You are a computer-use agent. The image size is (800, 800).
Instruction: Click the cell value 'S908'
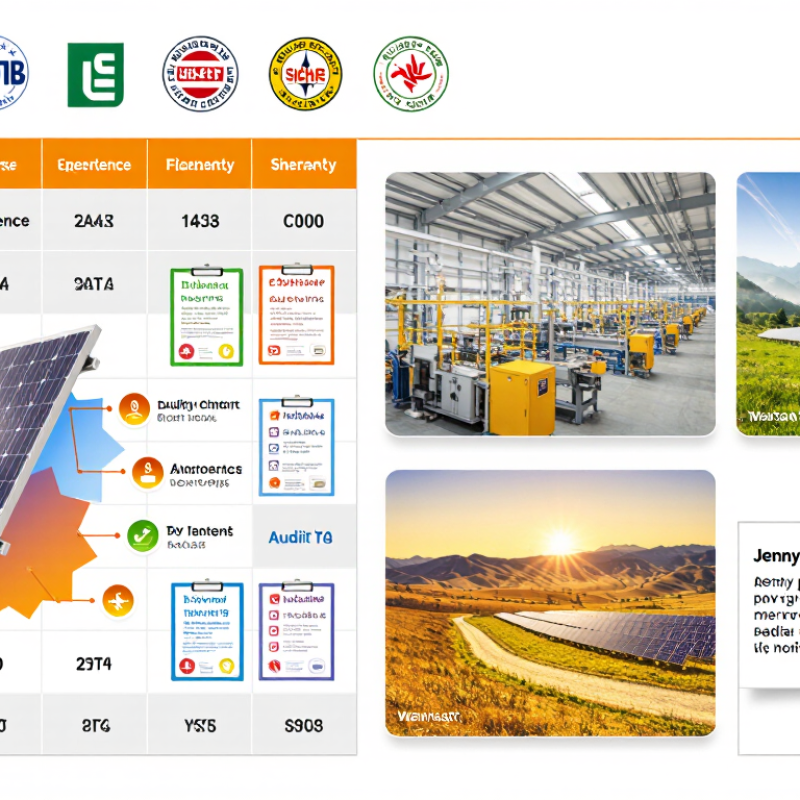304,726
